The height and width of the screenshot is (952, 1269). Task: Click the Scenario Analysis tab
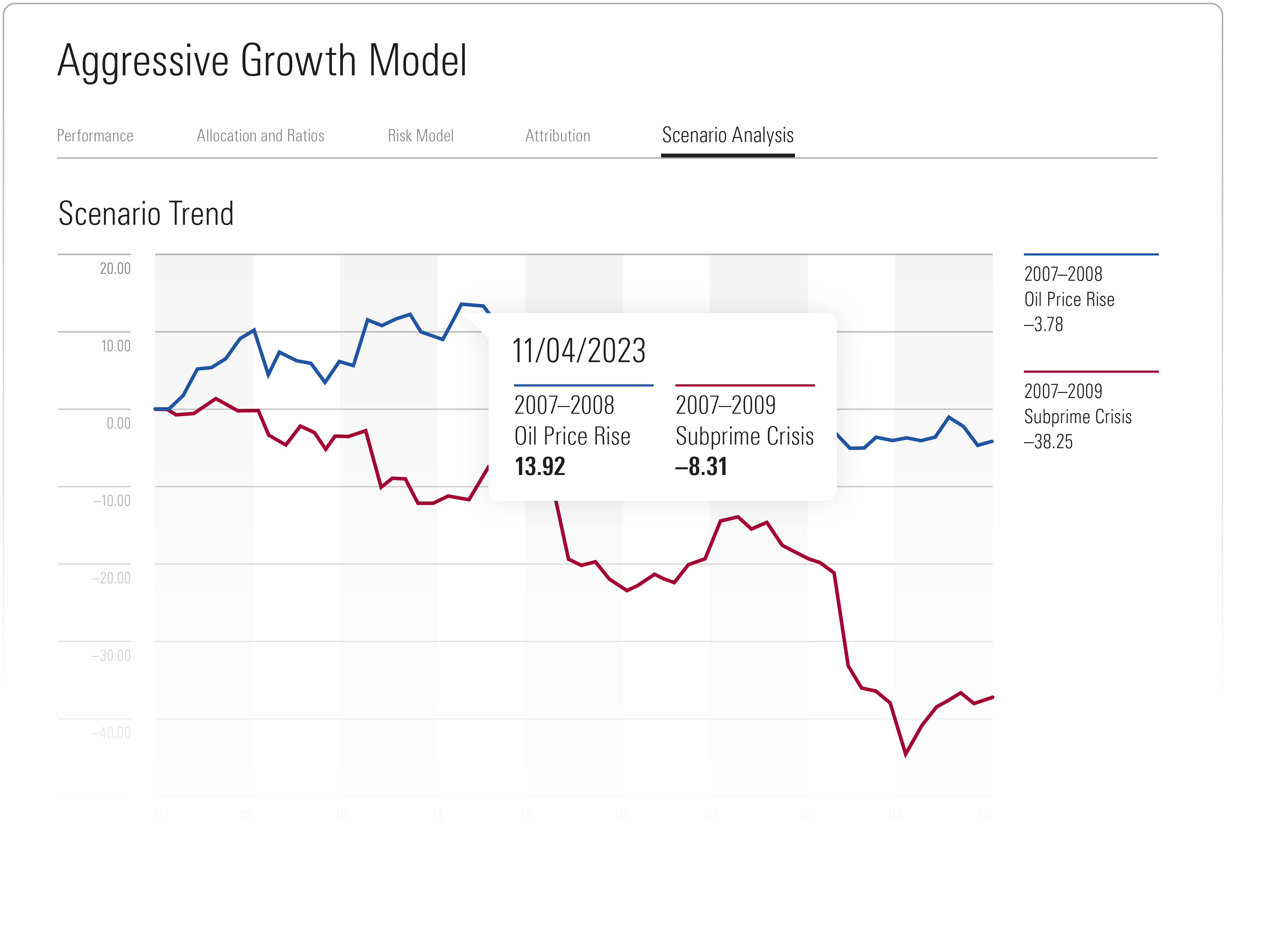click(x=727, y=135)
